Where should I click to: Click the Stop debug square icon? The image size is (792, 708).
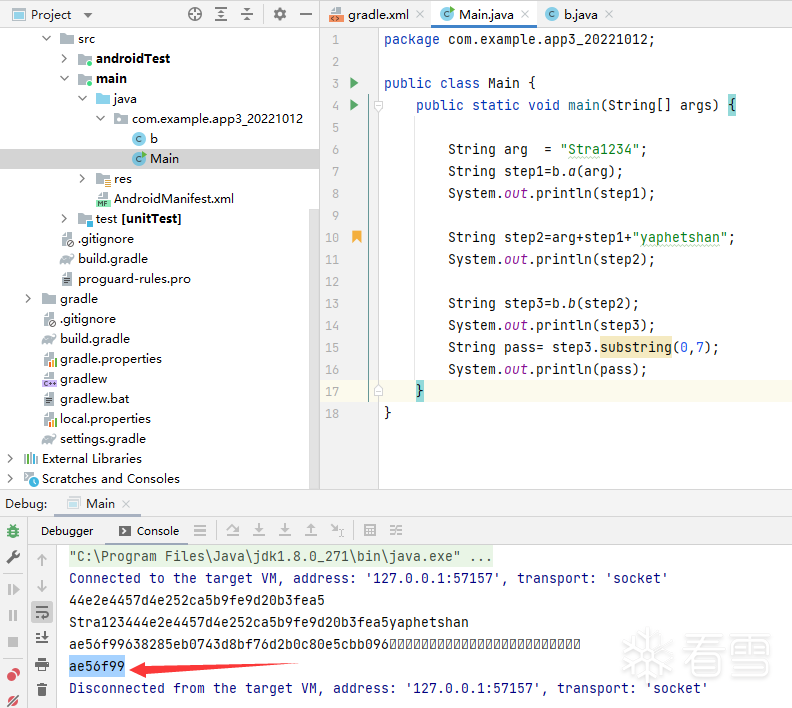pyautogui.click(x=13, y=642)
